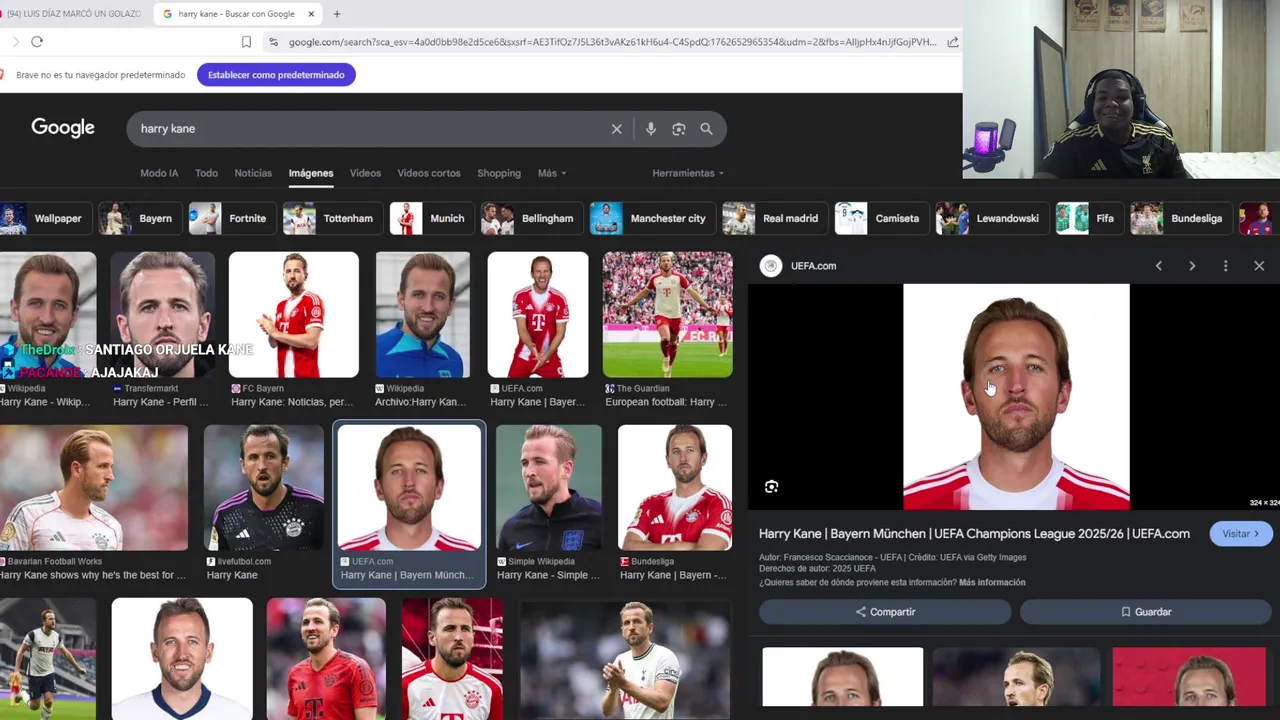Clear the search box with the X icon
This screenshot has height=720, width=1280.
pos(617,129)
